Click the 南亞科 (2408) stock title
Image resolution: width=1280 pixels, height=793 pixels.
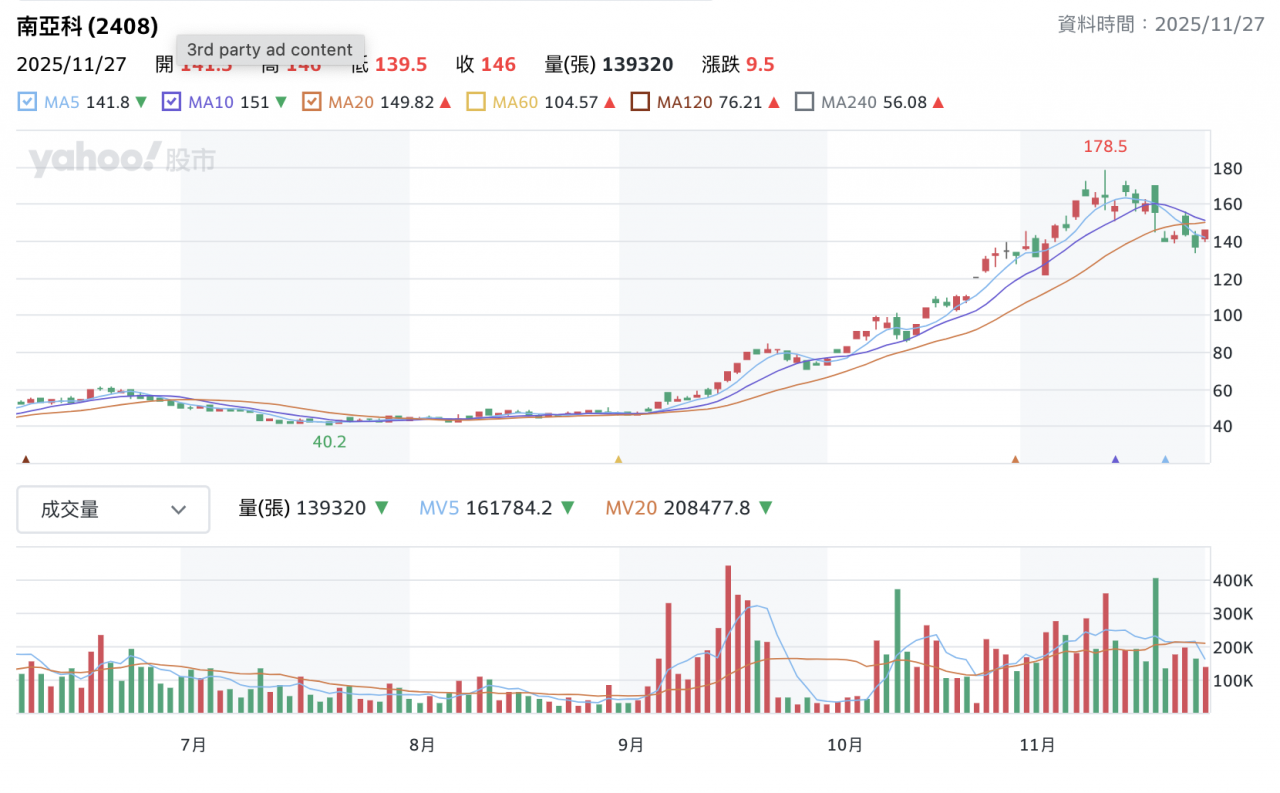pyautogui.click(x=87, y=27)
